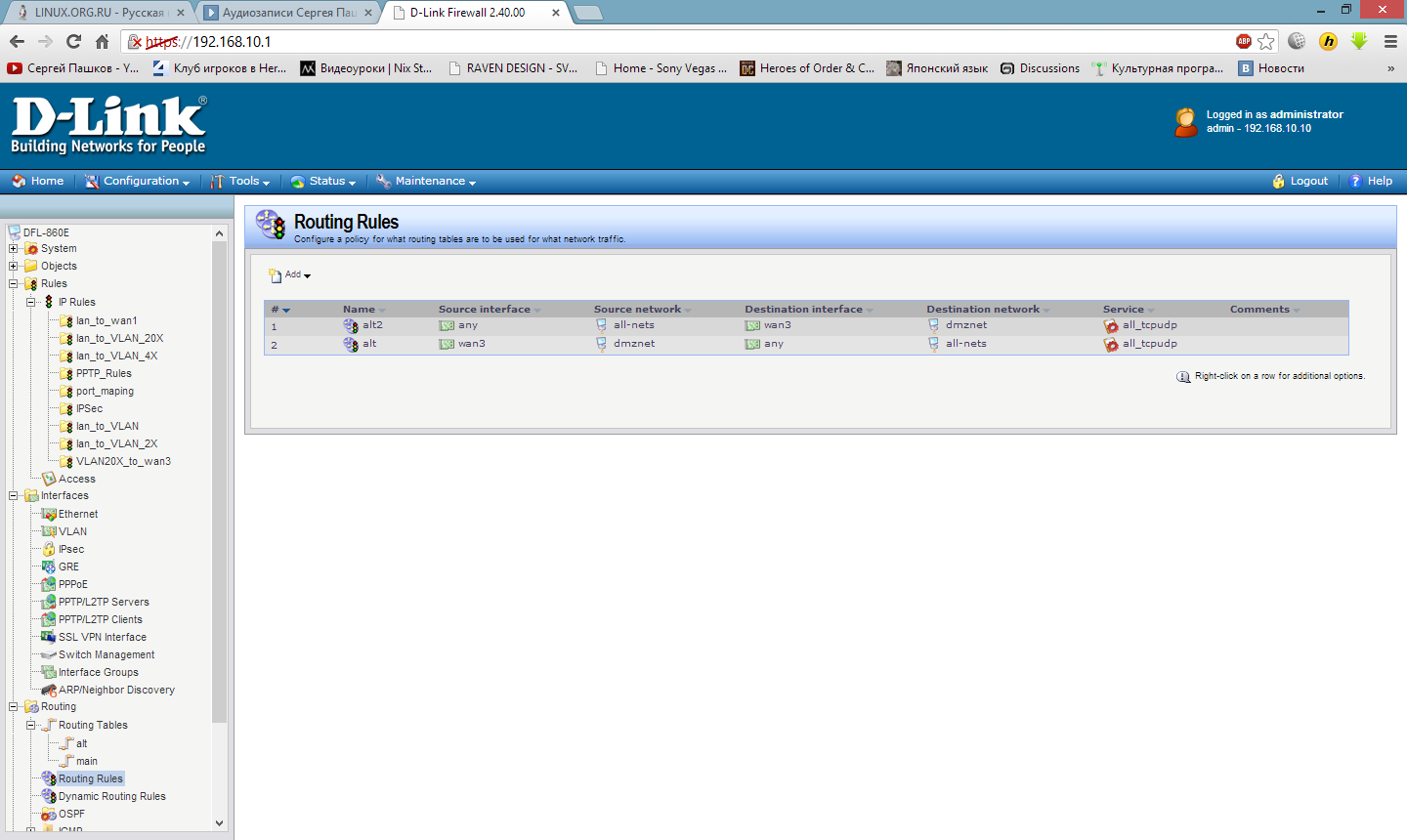The height and width of the screenshot is (840, 1407).
Task: Open the Японский язык bookmark
Action: click(x=937, y=68)
